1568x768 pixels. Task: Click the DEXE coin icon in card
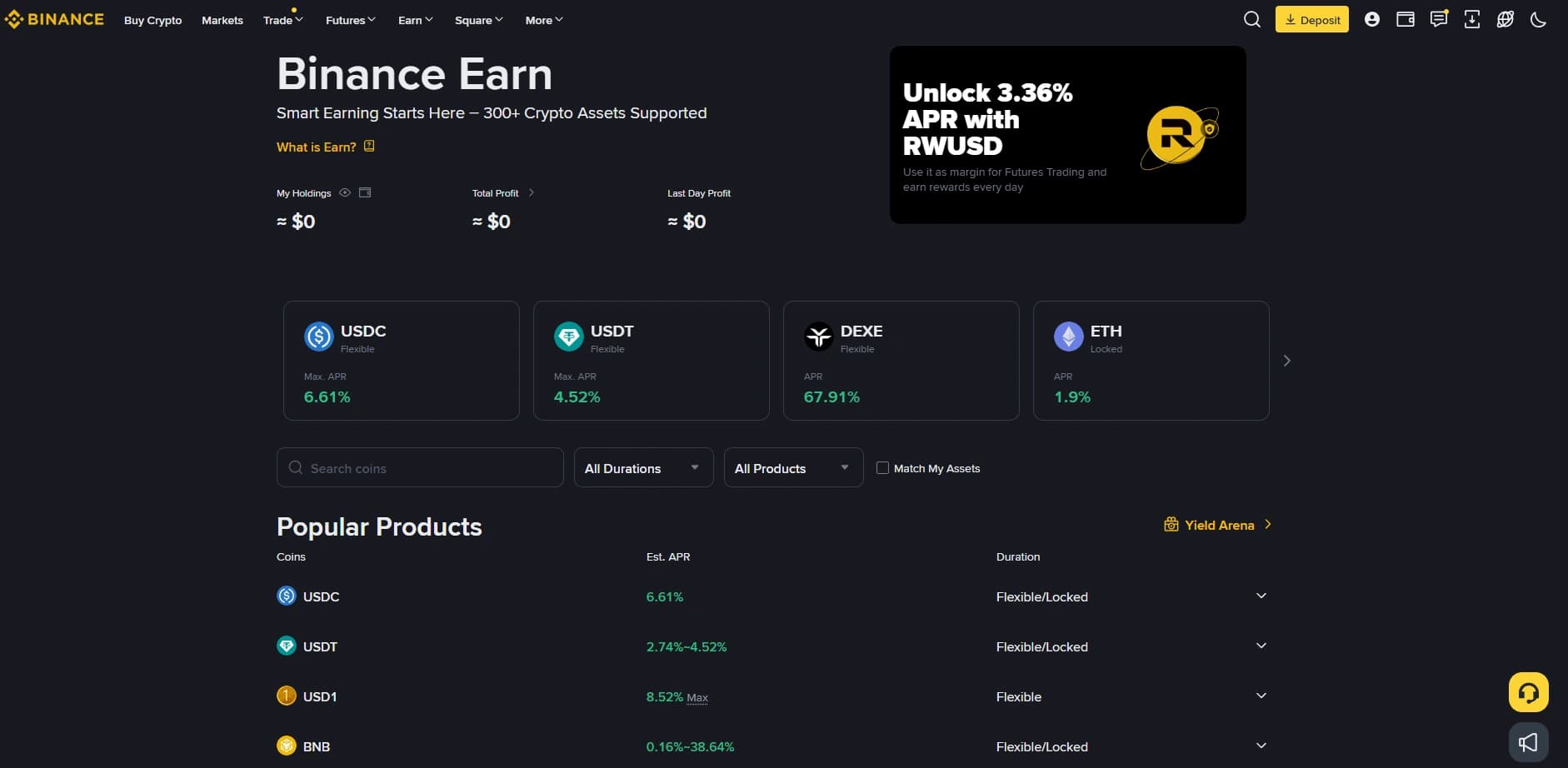point(818,337)
